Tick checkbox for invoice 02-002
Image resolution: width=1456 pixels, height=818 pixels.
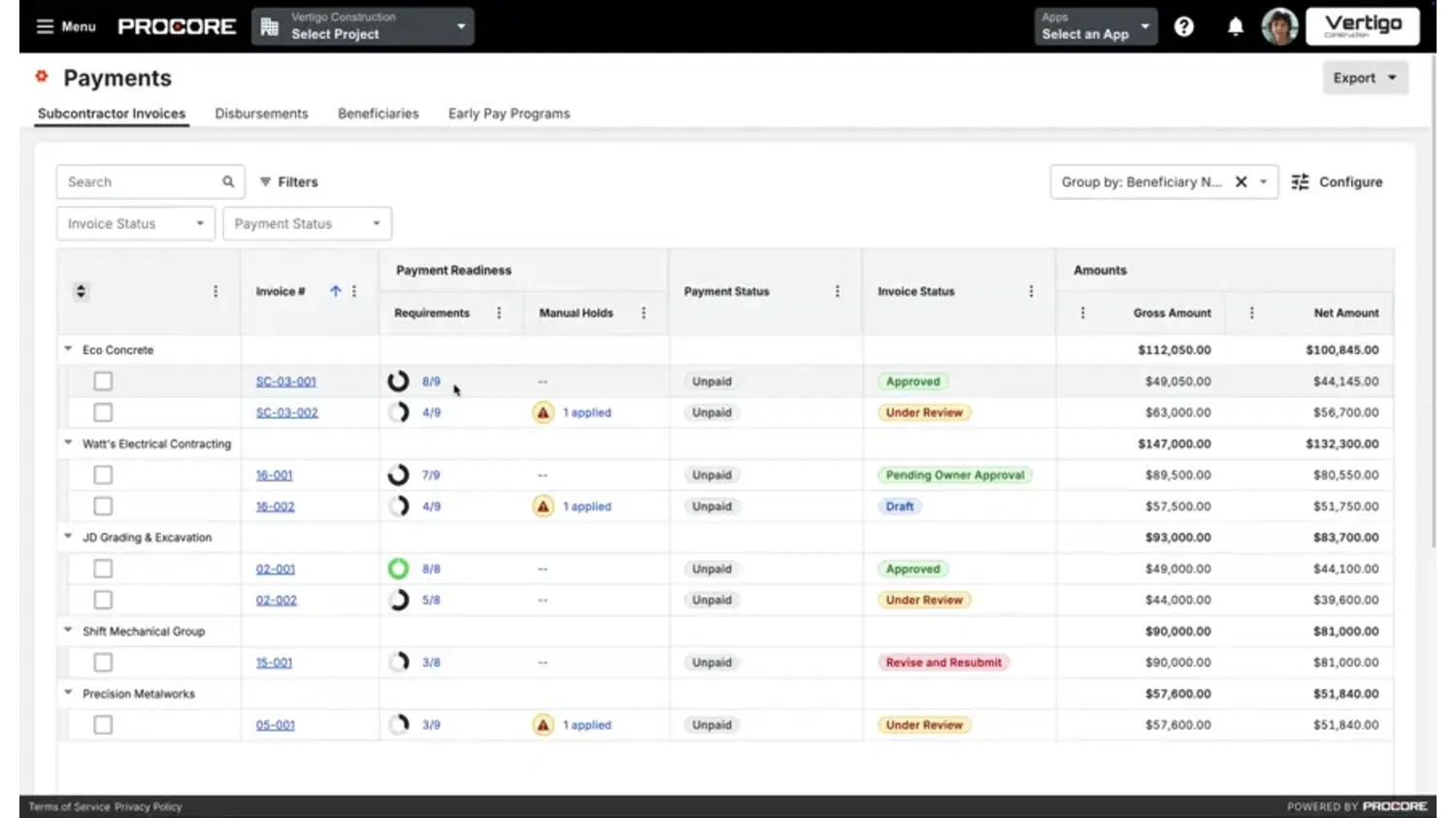click(x=103, y=600)
